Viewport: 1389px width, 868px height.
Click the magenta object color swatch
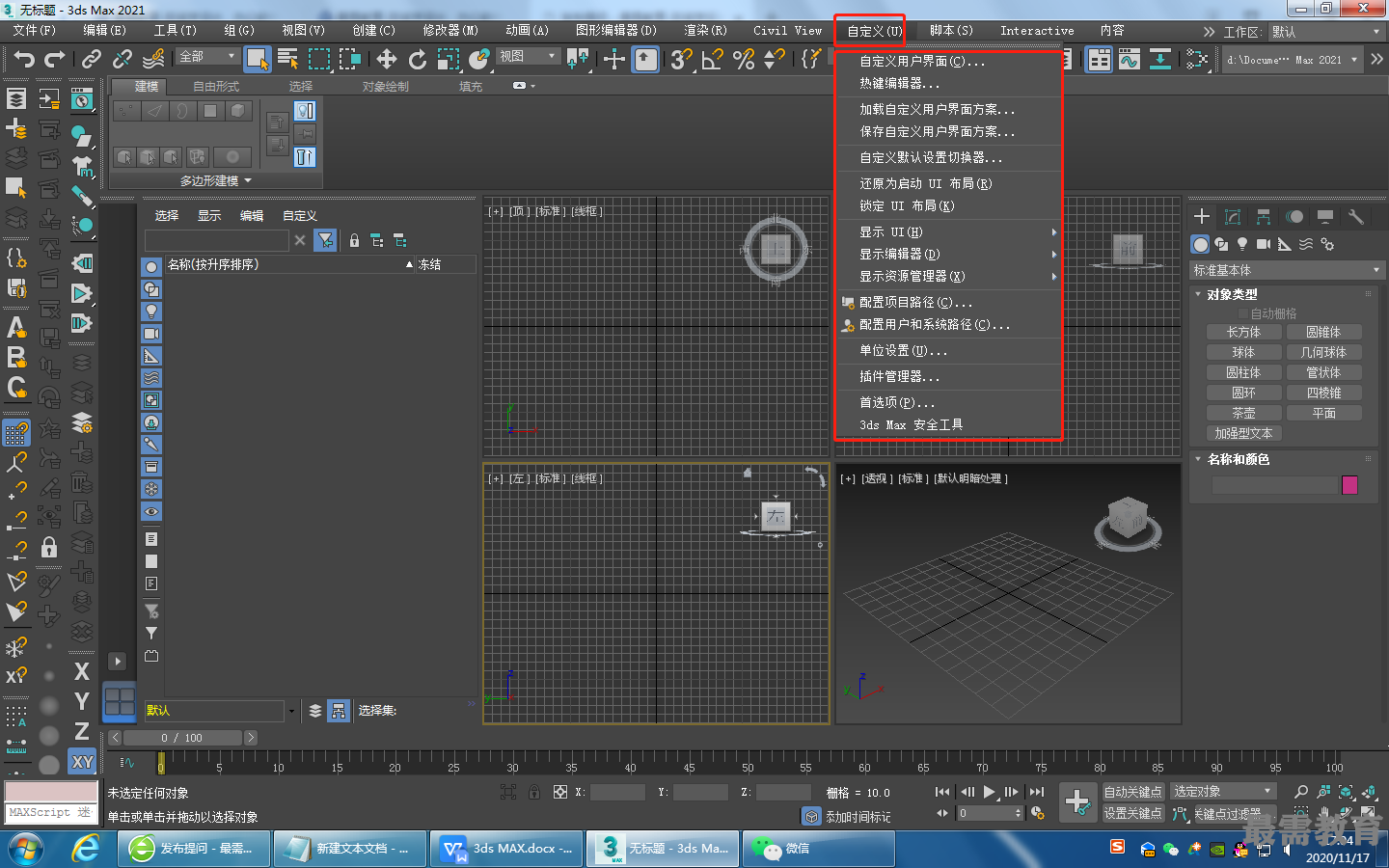(x=1349, y=485)
